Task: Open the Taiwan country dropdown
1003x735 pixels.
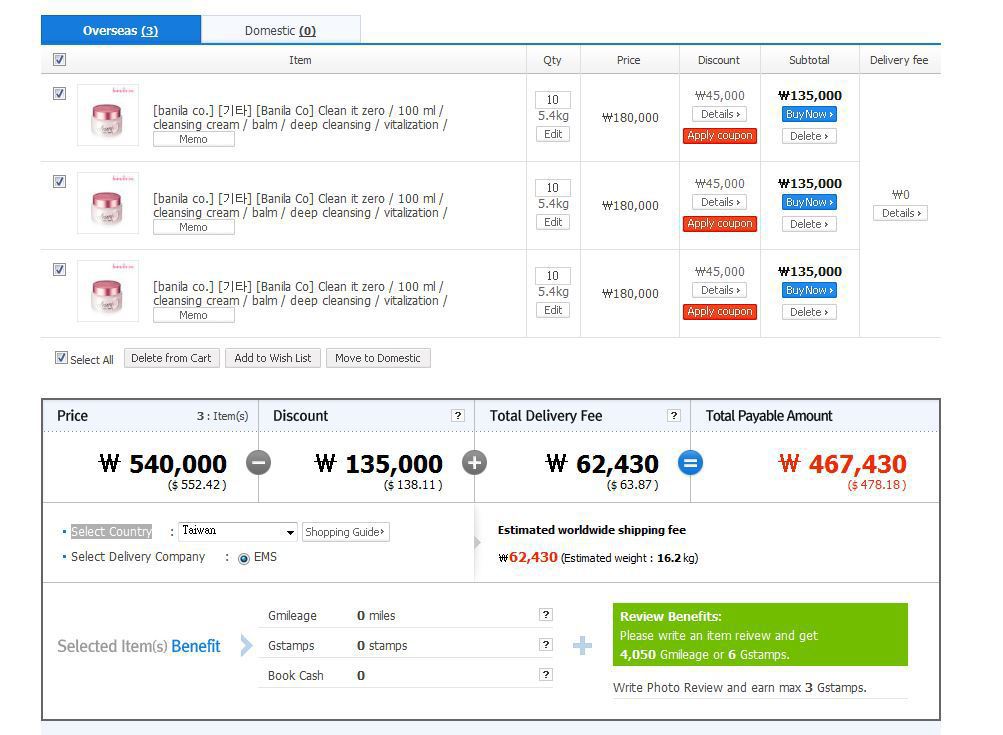Action: (x=237, y=531)
